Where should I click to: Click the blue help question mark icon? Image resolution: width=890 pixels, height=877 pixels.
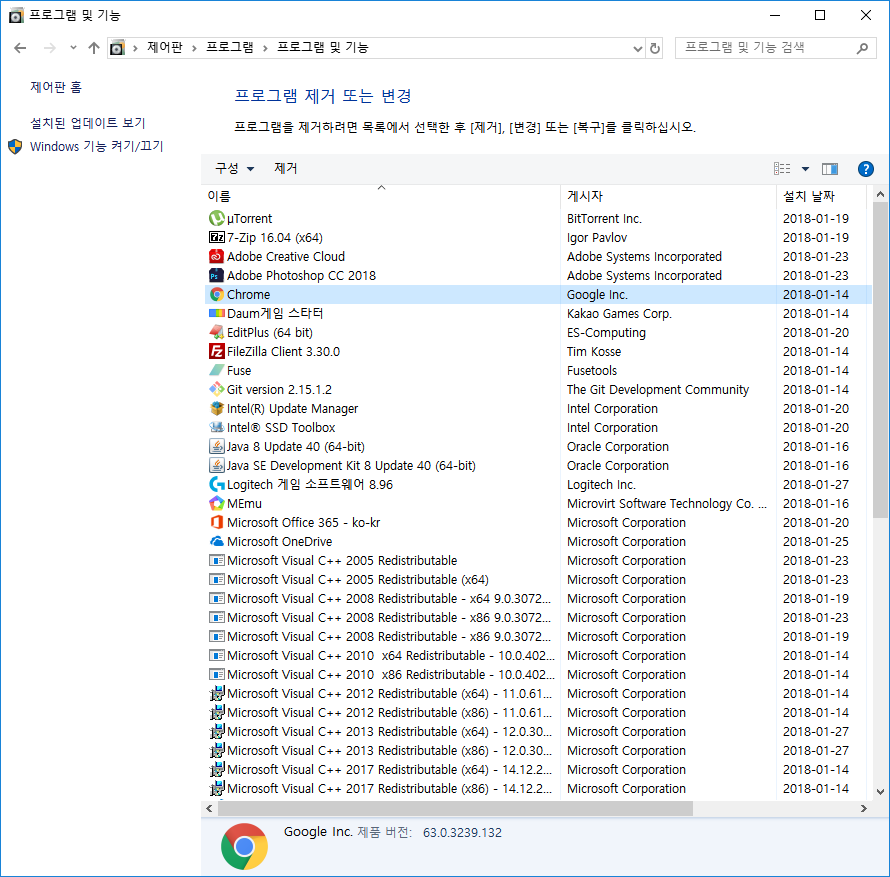865,169
